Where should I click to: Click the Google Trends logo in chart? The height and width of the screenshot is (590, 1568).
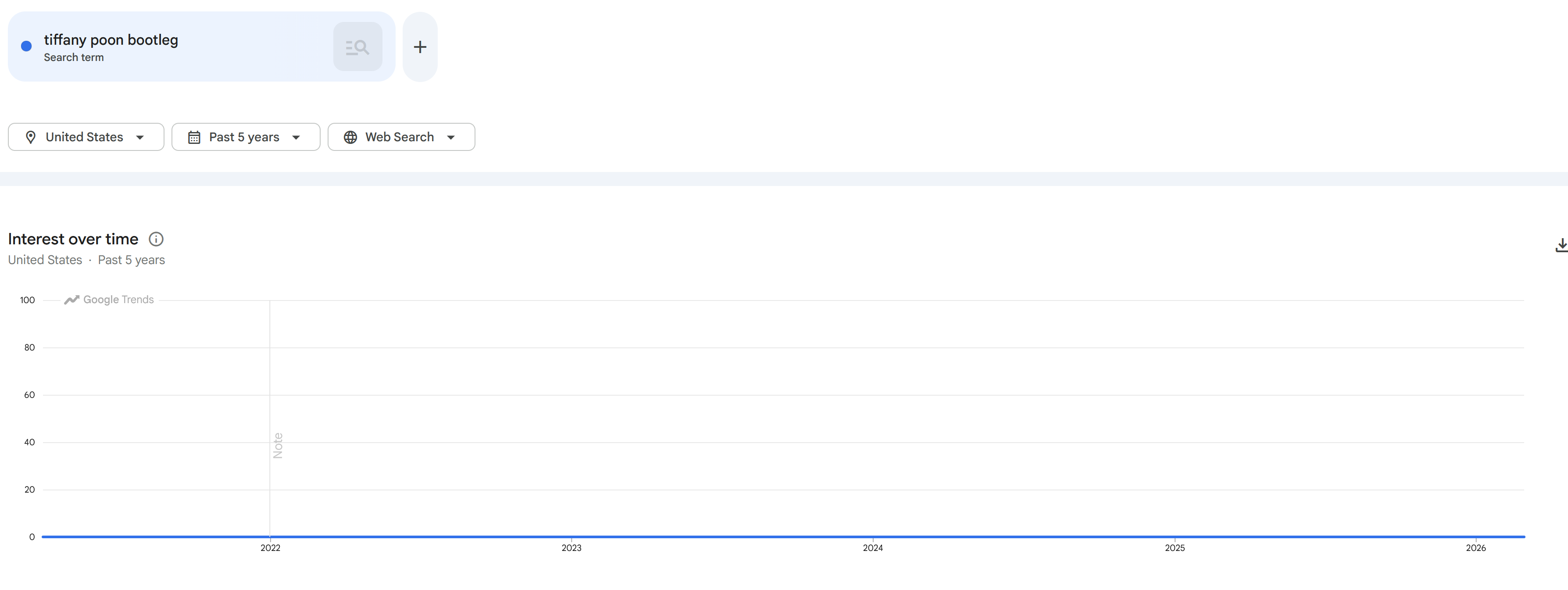click(109, 300)
